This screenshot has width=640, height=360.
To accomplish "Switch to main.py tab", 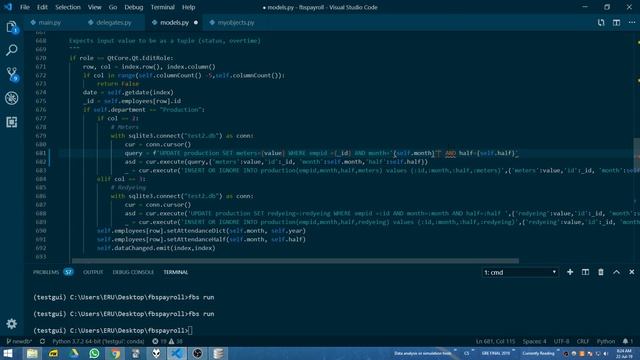I will tap(49, 22).
